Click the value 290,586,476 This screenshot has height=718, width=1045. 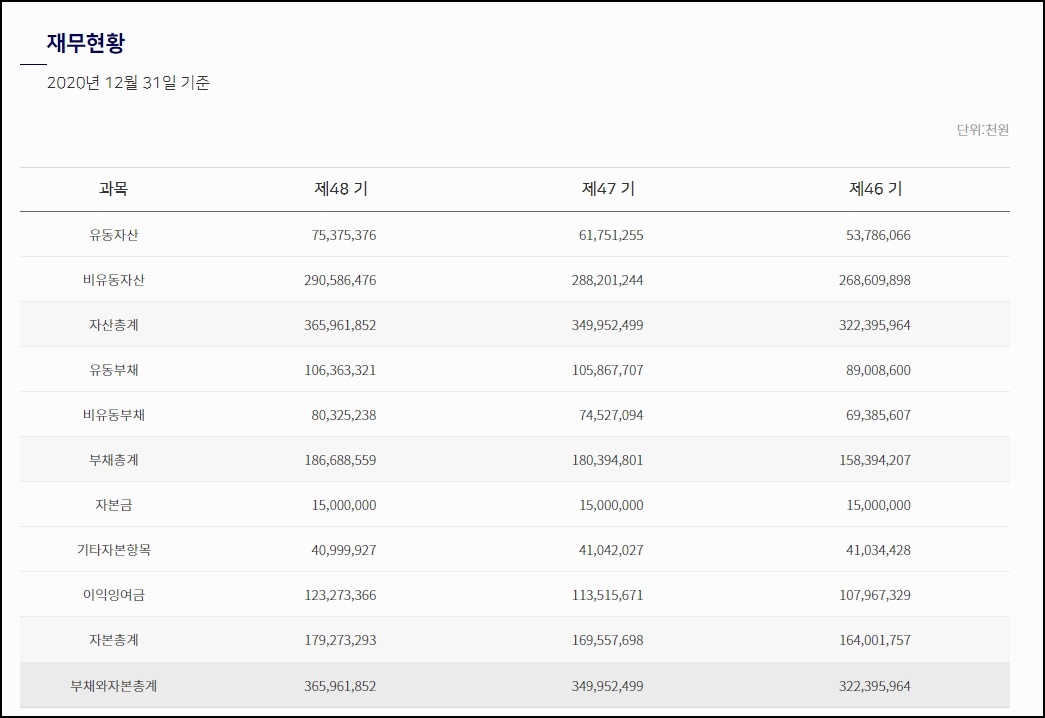341,280
